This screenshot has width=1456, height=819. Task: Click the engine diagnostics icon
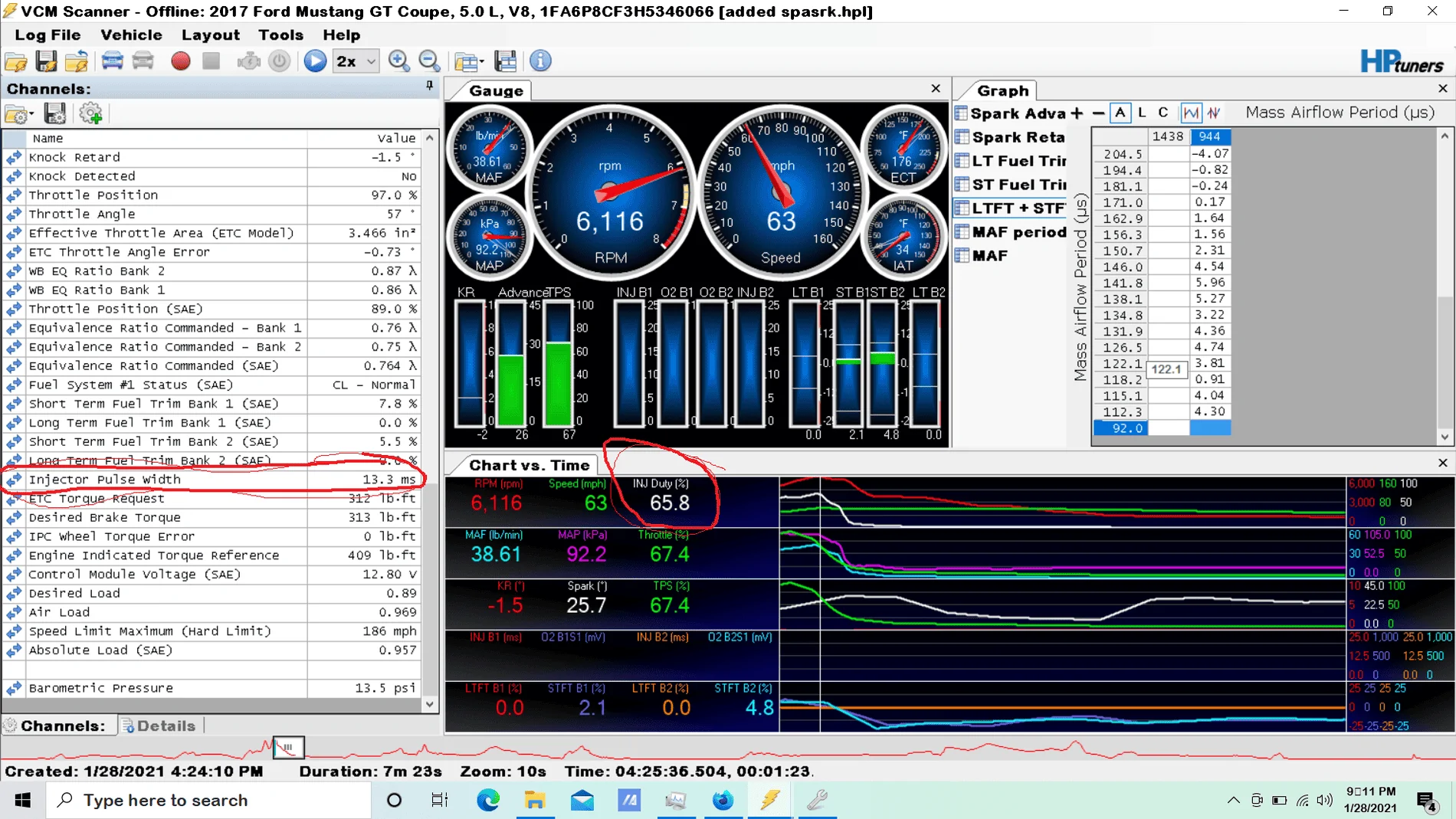click(x=248, y=61)
